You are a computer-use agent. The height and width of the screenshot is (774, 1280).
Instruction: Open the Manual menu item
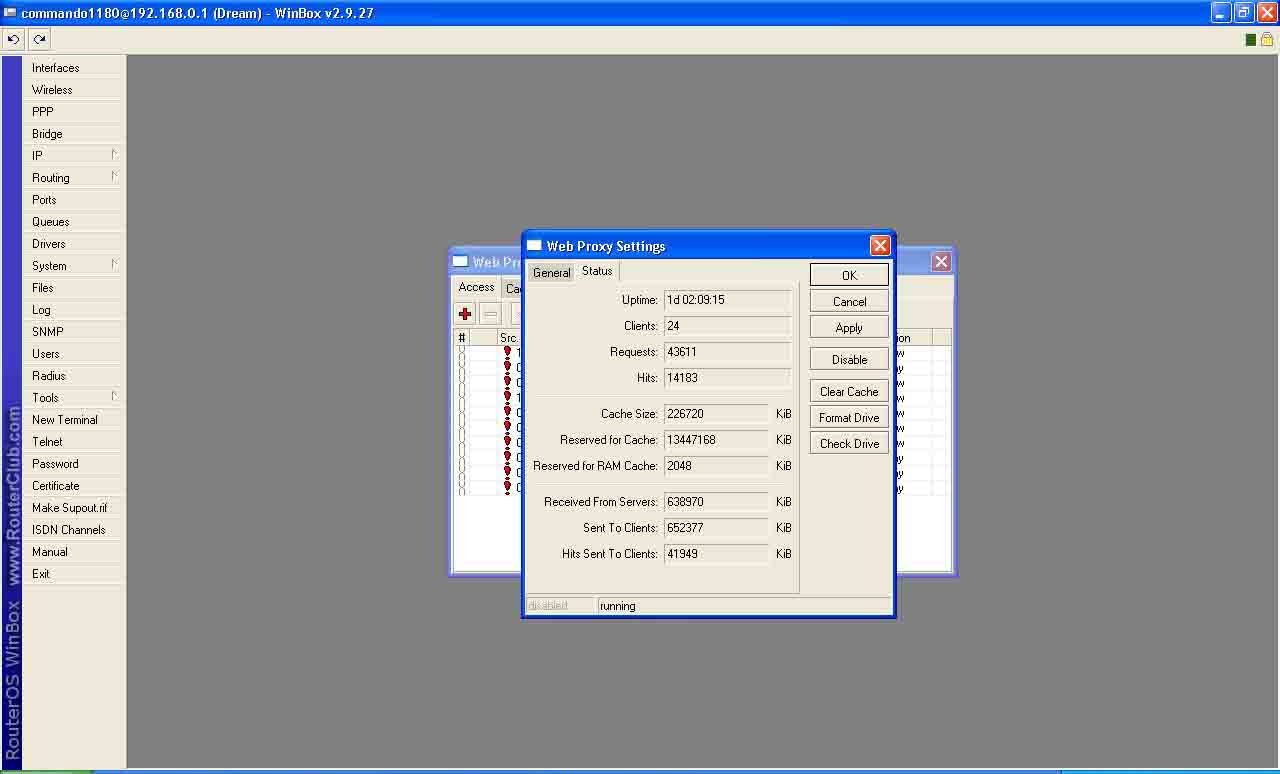pyautogui.click(x=73, y=551)
